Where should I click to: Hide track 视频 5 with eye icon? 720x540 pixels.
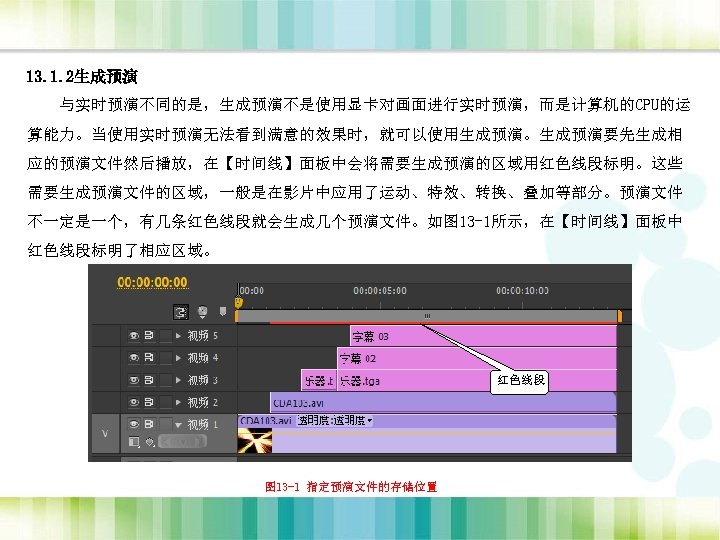point(134,336)
